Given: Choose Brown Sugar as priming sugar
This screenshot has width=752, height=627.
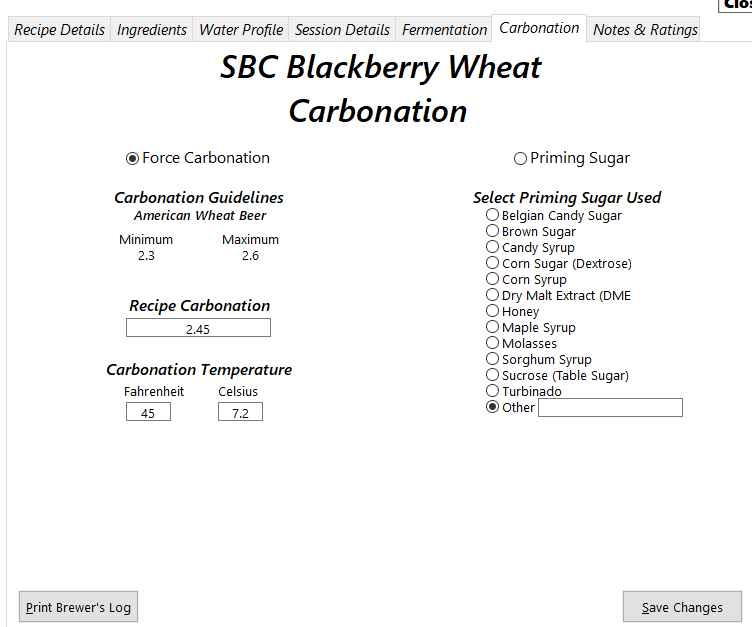Looking at the screenshot, I should click(x=492, y=231).
